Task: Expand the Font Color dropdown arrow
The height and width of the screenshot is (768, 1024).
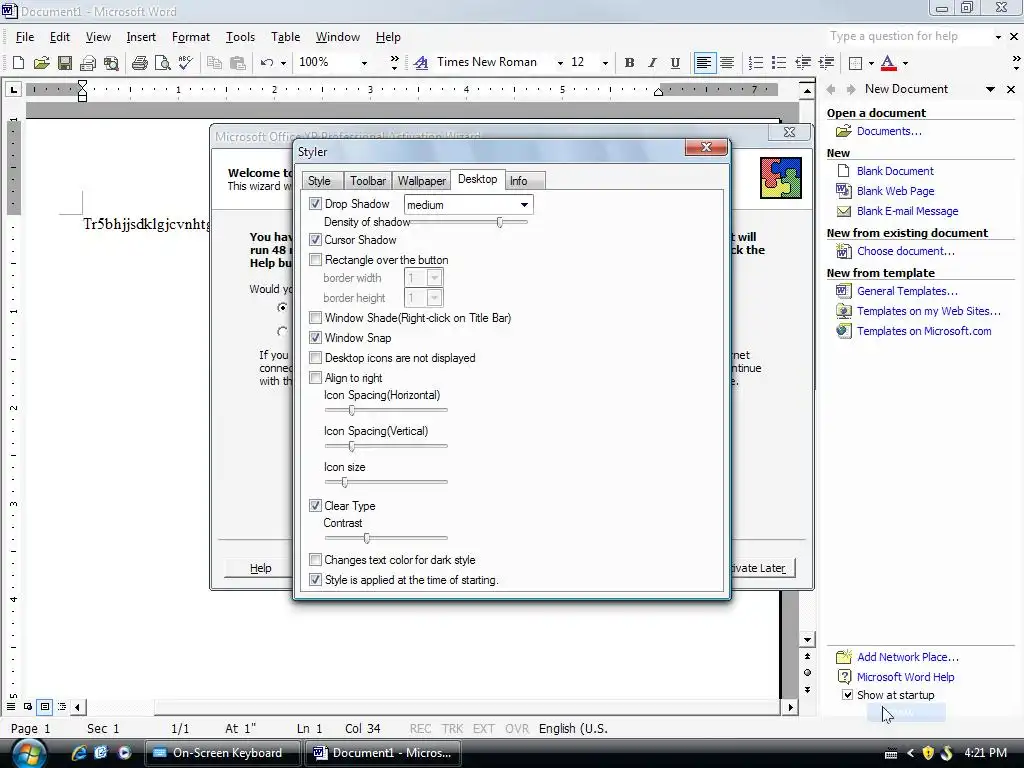Action: (x=905, y=63)
